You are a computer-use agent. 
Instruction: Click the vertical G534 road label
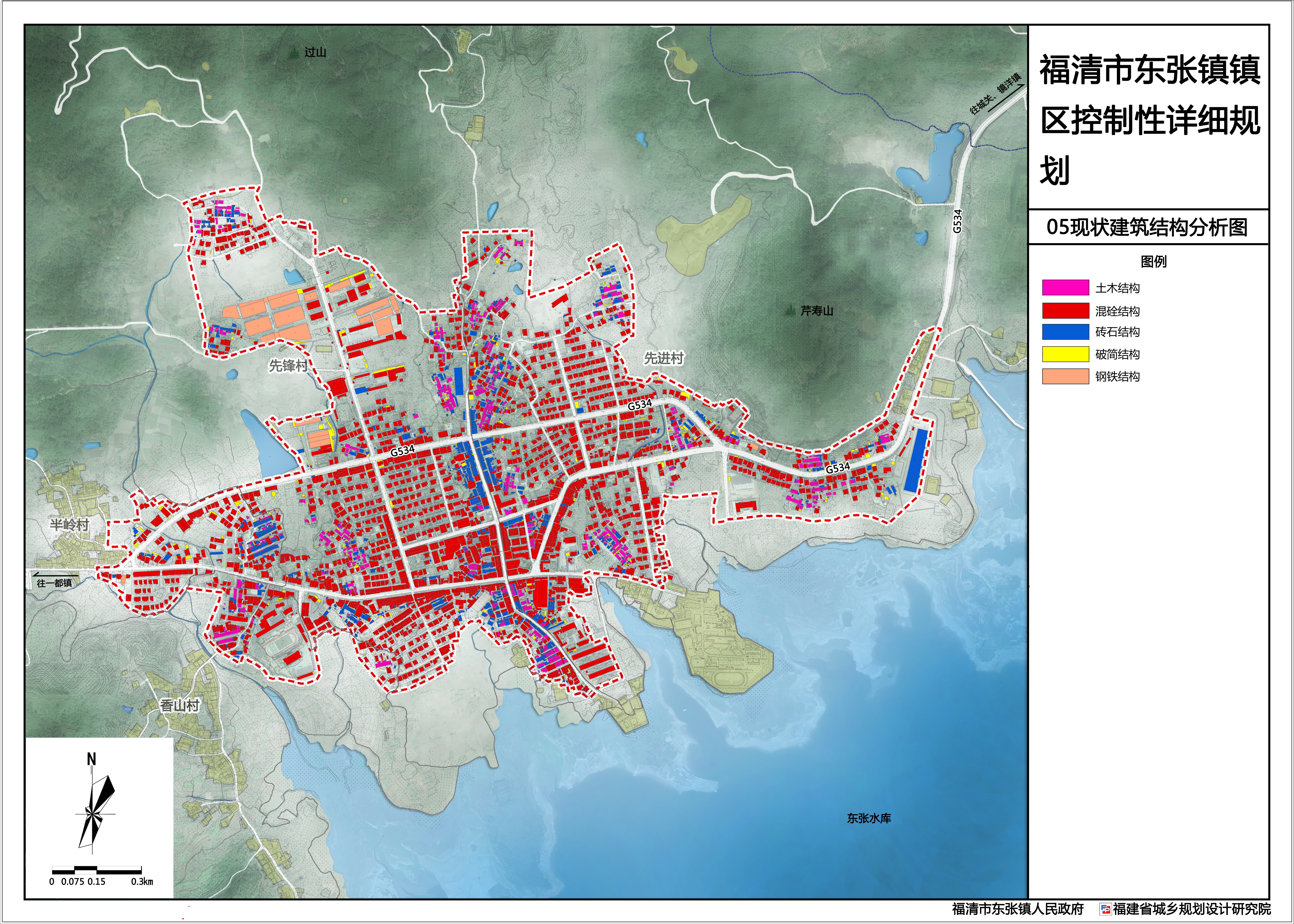[x=958, y=221]
